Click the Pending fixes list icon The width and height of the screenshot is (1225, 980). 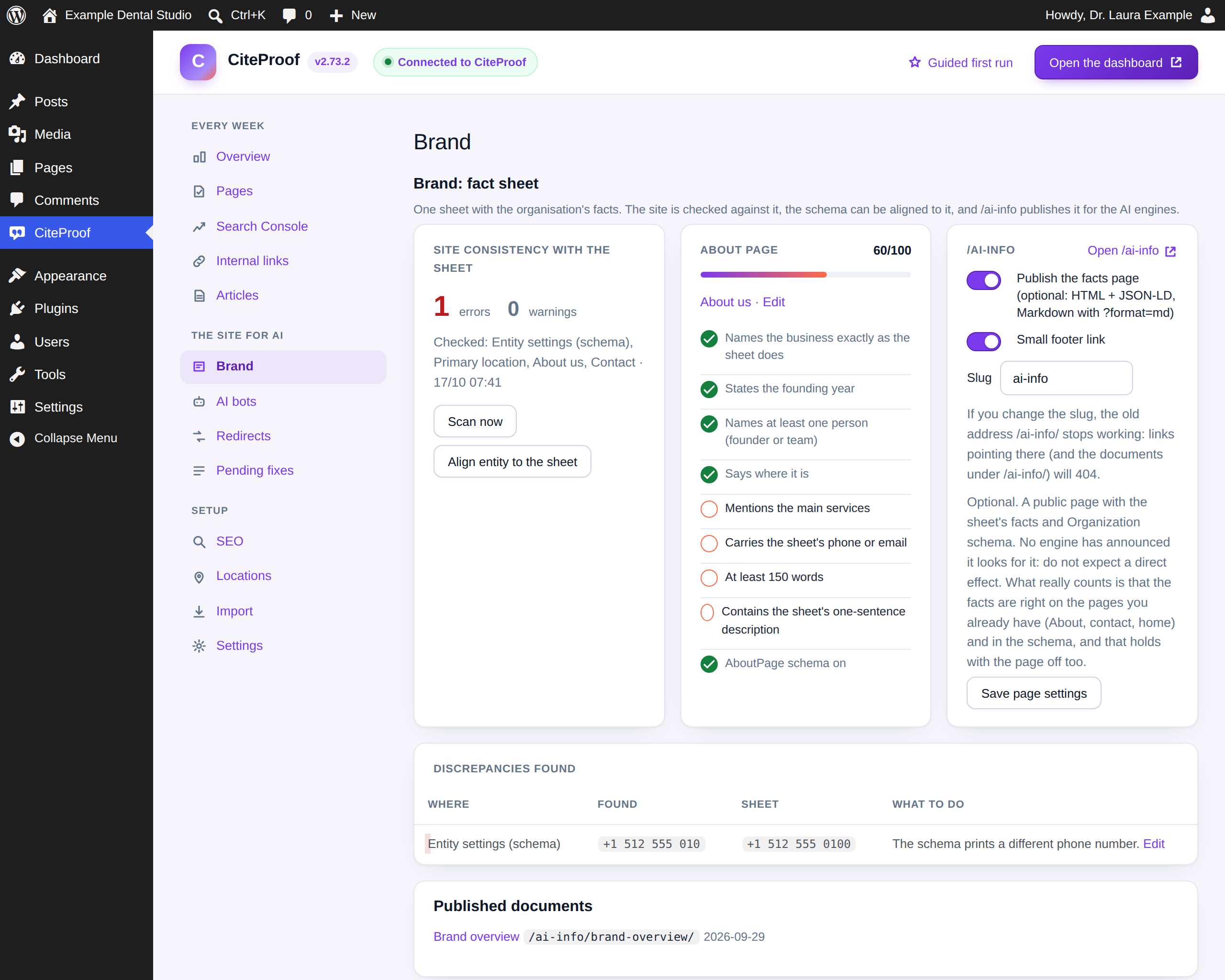pos(199,471)
